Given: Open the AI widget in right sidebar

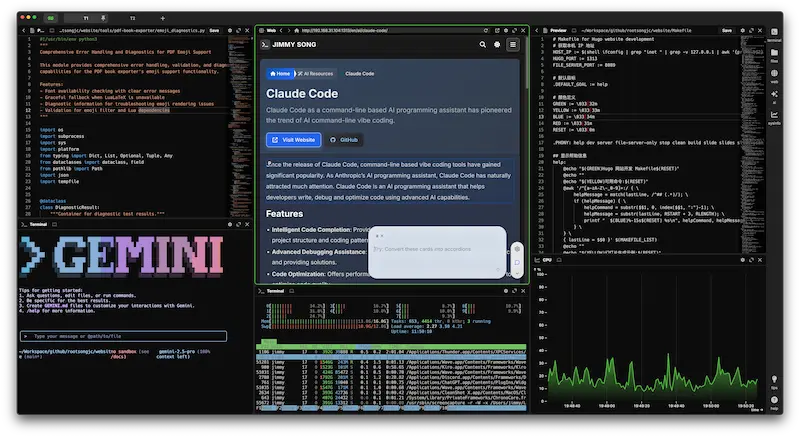Looking at the screenshot, I should click(x=774, y=96).
